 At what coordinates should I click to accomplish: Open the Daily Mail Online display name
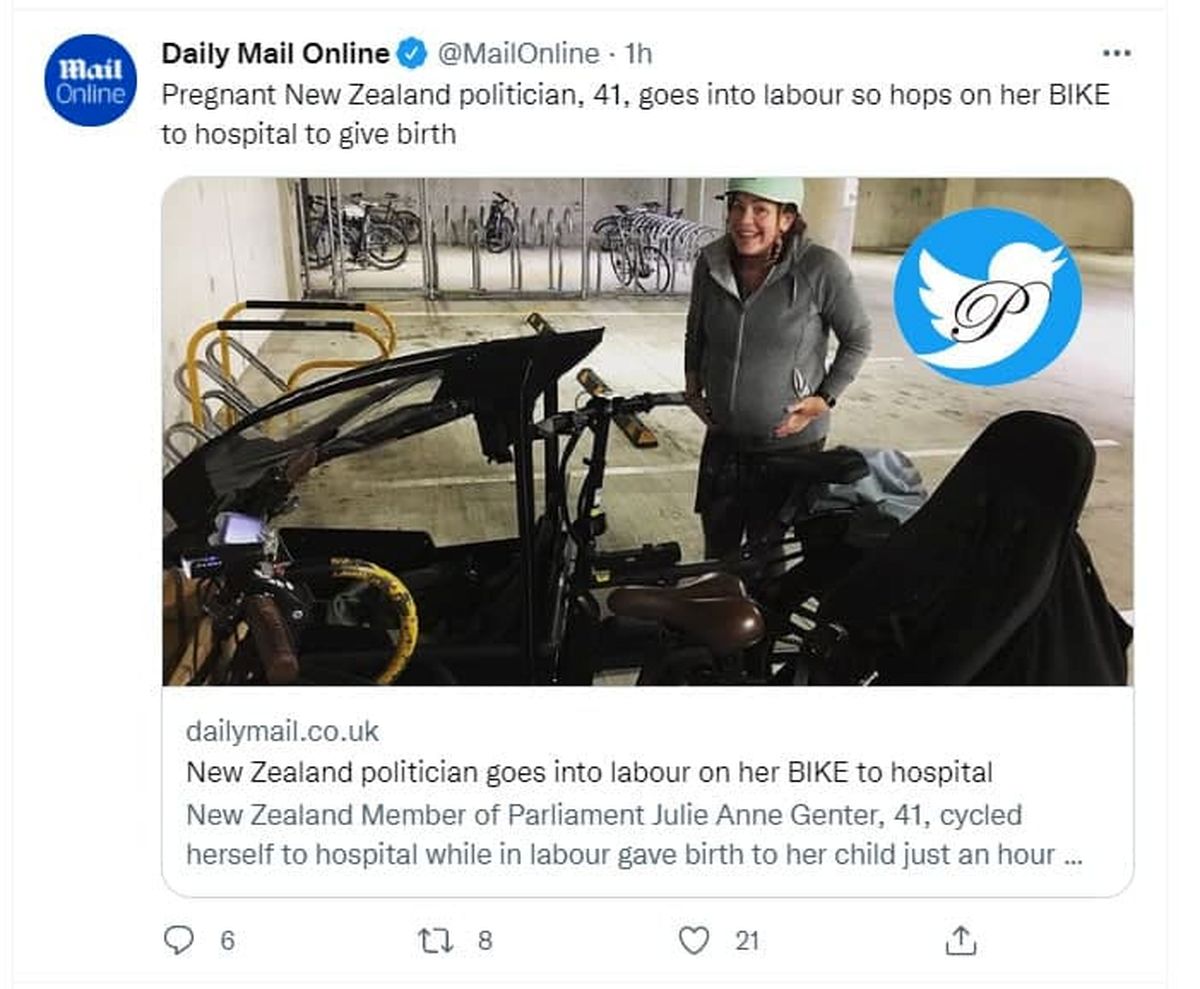tap(275, 53)
